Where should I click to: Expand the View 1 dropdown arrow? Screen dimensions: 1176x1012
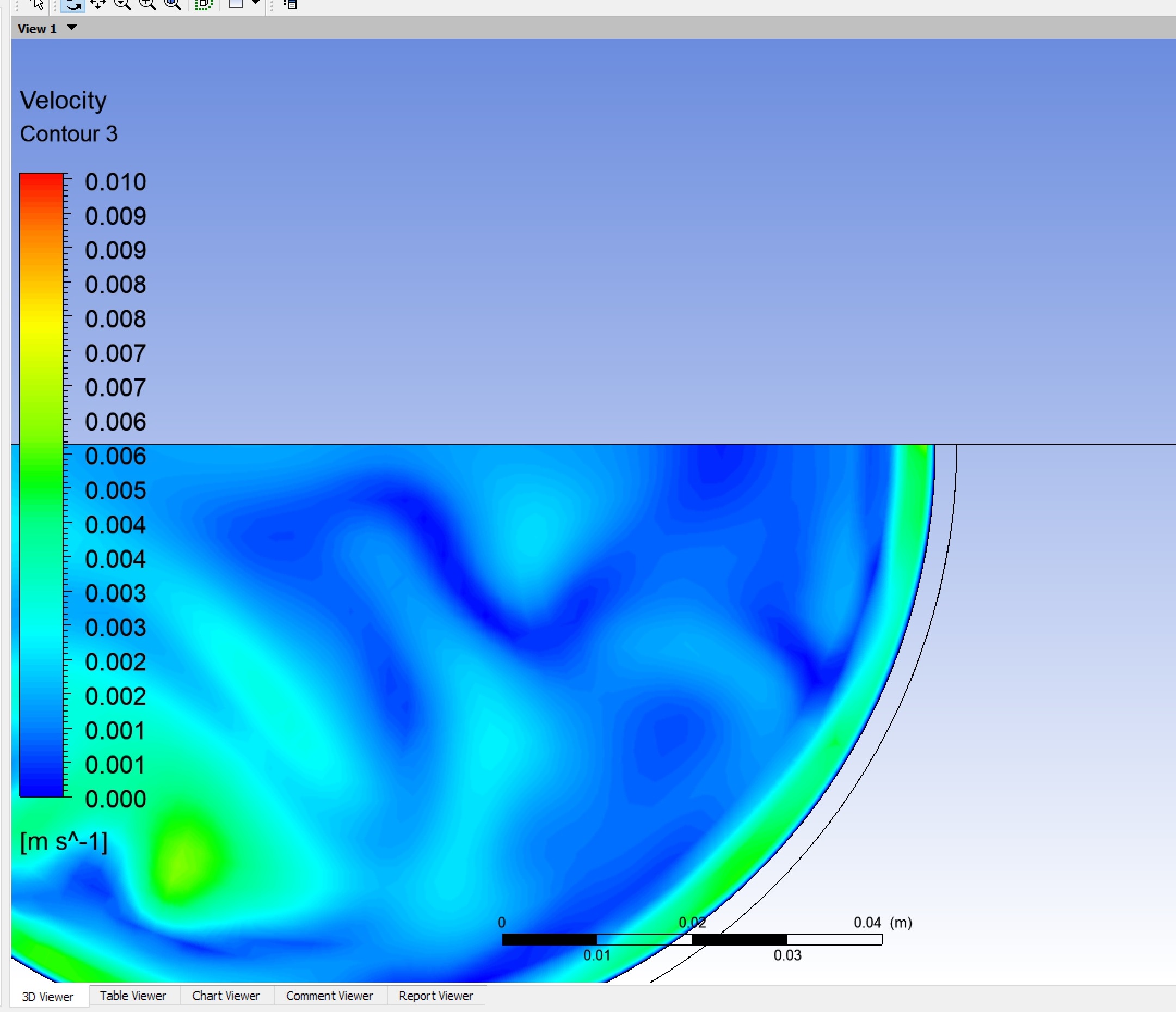pyautogui.click(x=71, y=28)
